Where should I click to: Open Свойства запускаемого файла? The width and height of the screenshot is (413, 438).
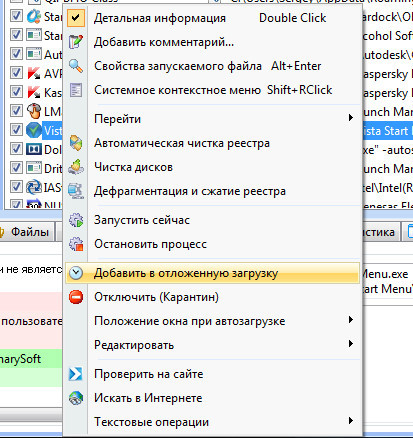pyautogui.click(x=213, y=66)
